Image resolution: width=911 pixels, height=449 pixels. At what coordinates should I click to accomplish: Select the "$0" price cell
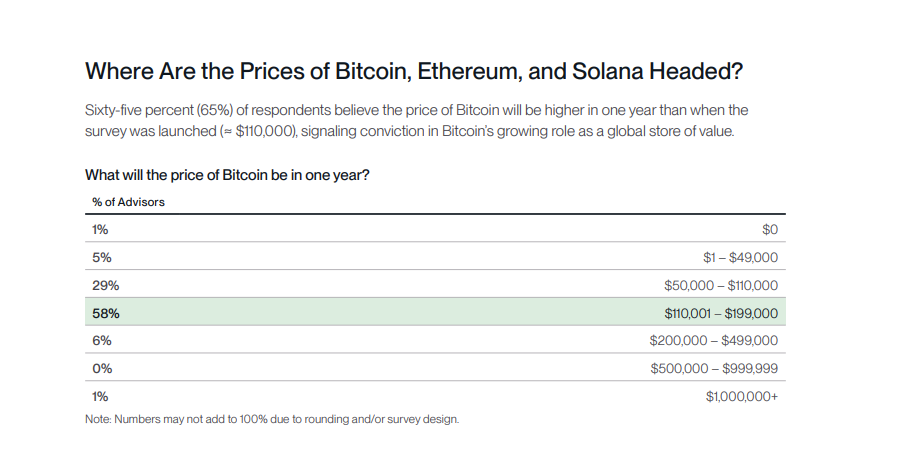pyautogui.click(x=769, y=229)
